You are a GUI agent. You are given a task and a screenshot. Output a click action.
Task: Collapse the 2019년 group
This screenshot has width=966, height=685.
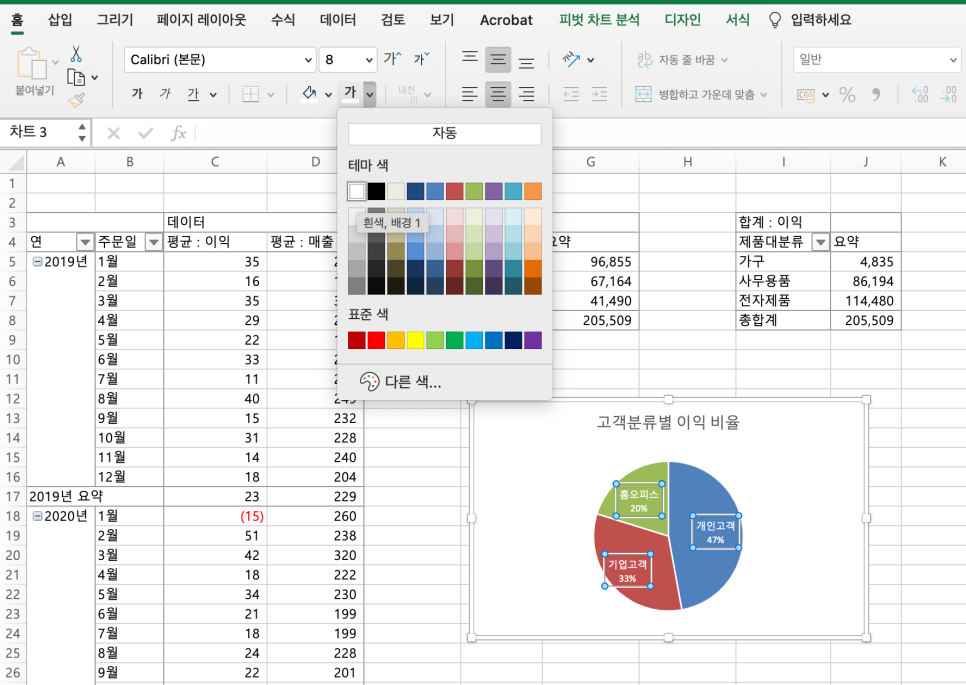(37, 262)
